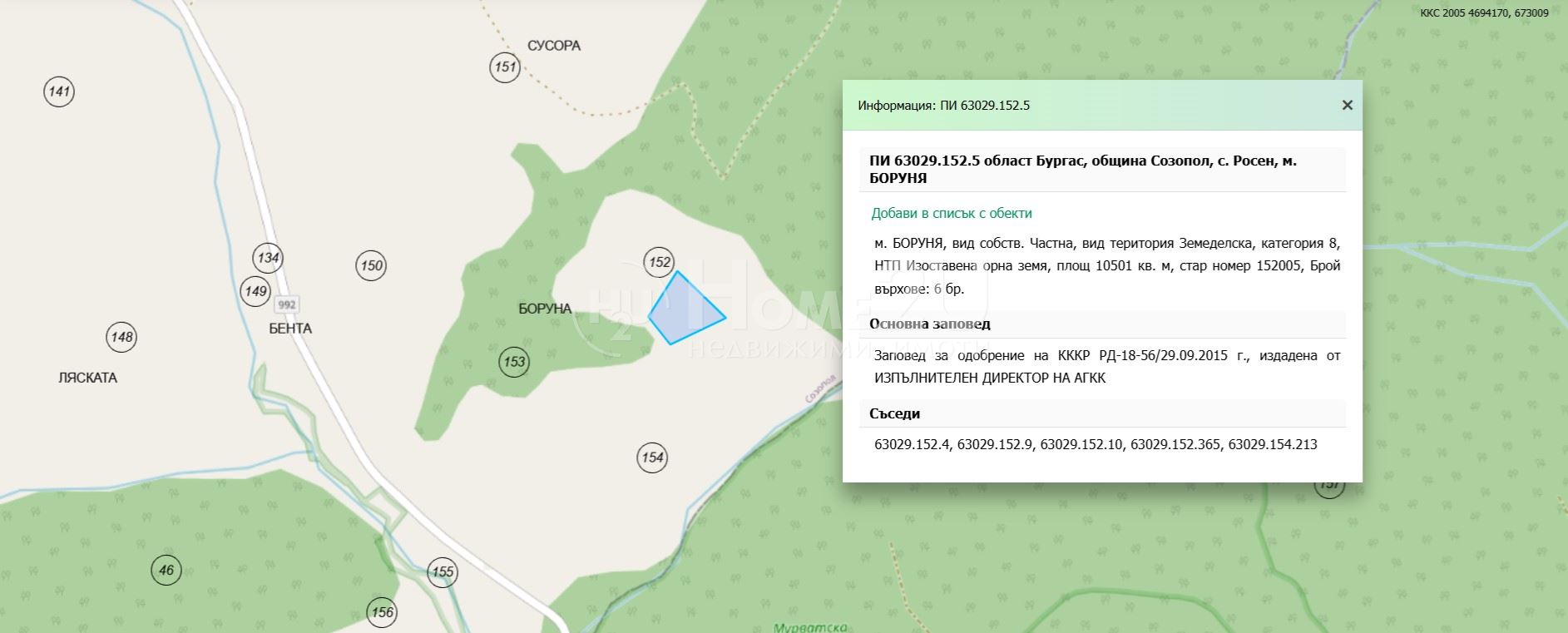Screen dimensions: 1568x633
Task: Click the ЛЯСКАТА locality label
Action: coord(87,378)
